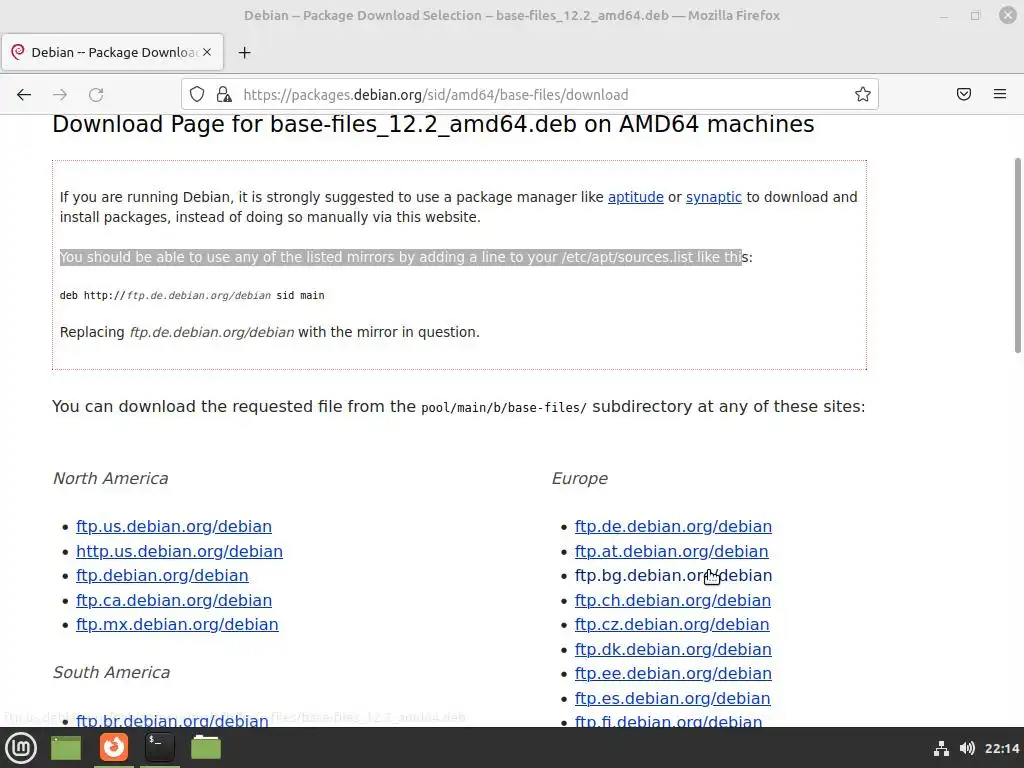
Task: Click the page vertical scrollbar
Action: tap(1017, 255)
